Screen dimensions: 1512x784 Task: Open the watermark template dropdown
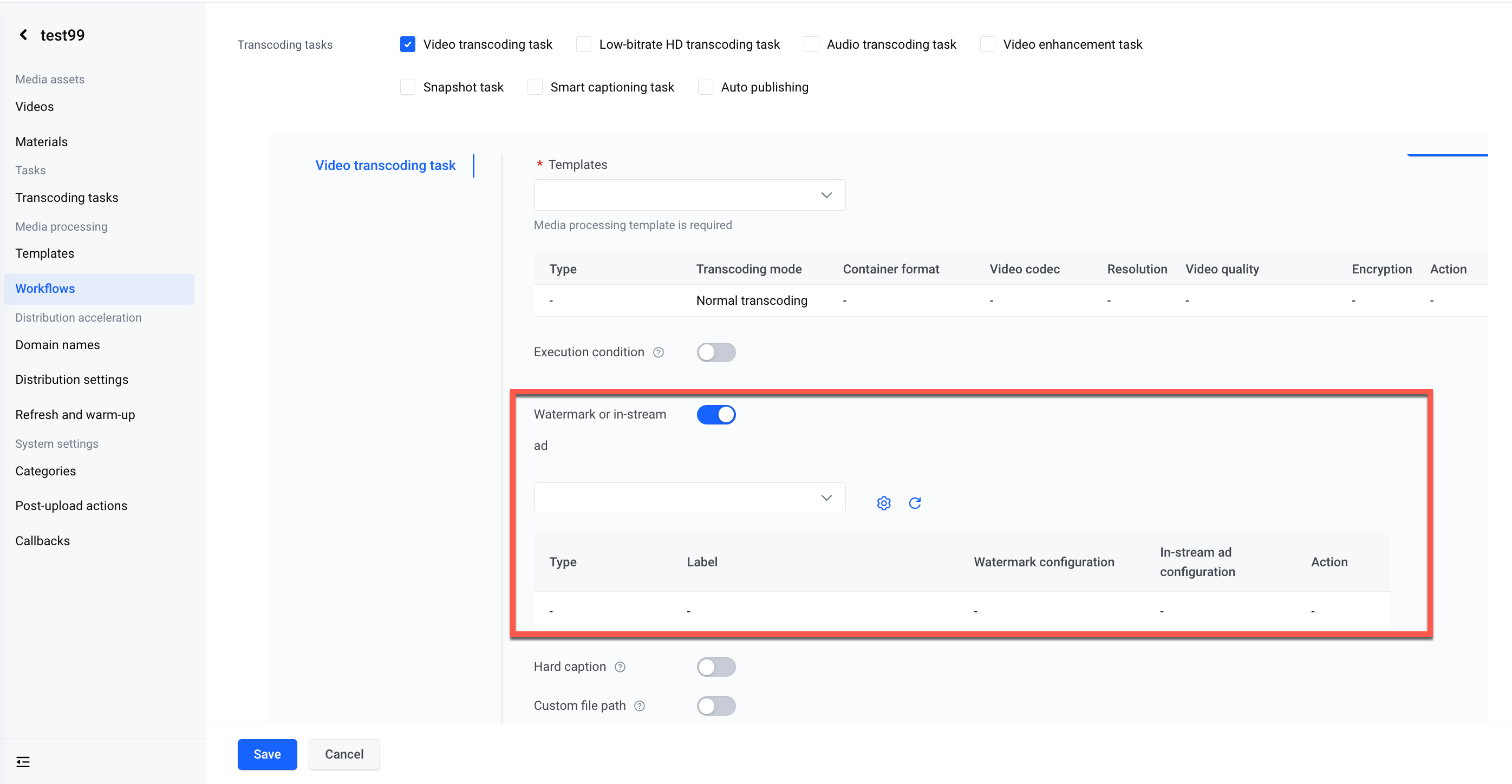click(689, 498)
